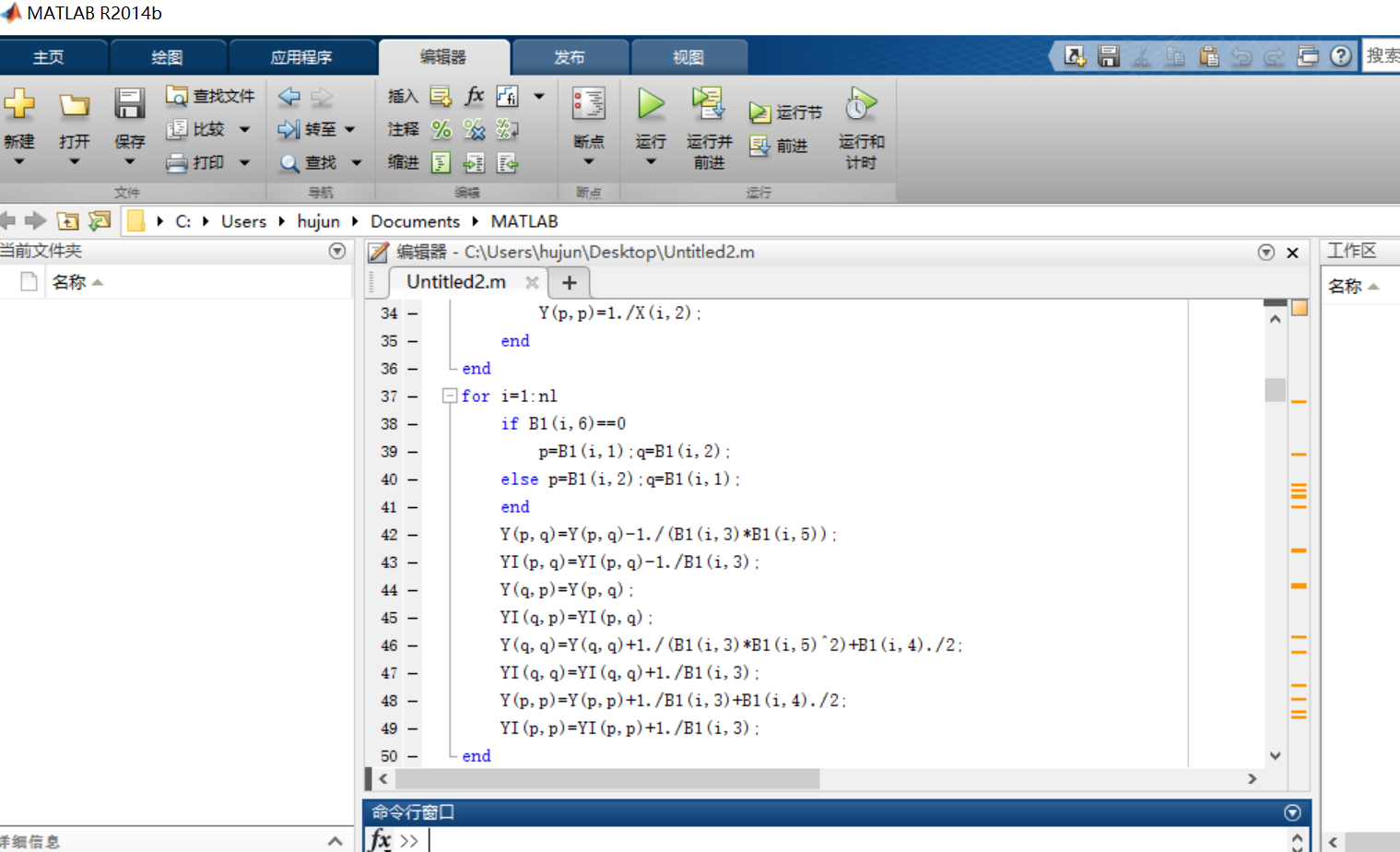Click Run and Time (运行和计时) icon
Viewport: 1400px width, 852px height.
(x=861, y=104)
